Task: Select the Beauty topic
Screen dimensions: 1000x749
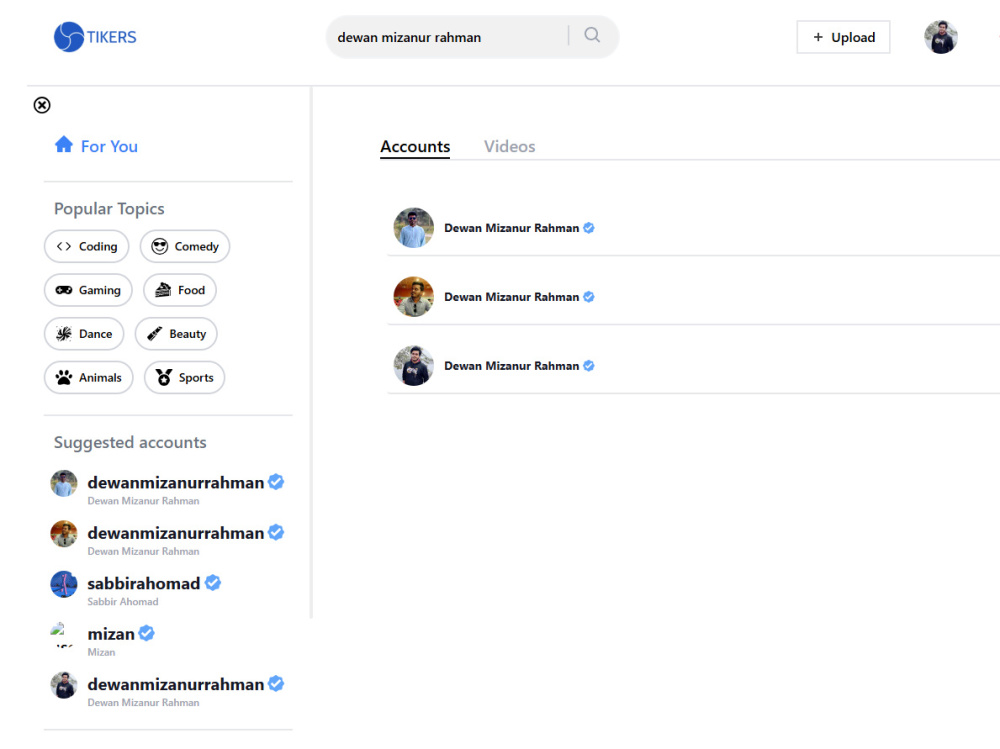Action: pyautogui.click(x=176, y=334)
